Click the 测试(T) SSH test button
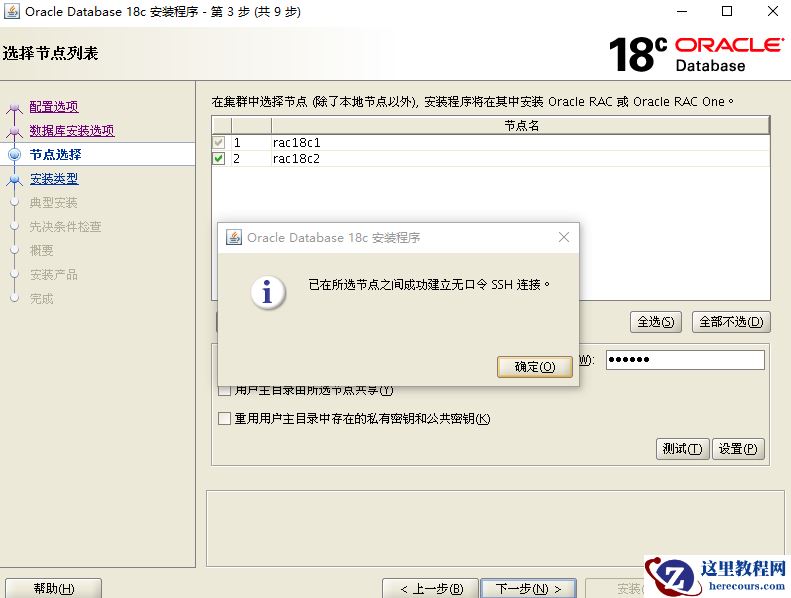 [683, 449]
